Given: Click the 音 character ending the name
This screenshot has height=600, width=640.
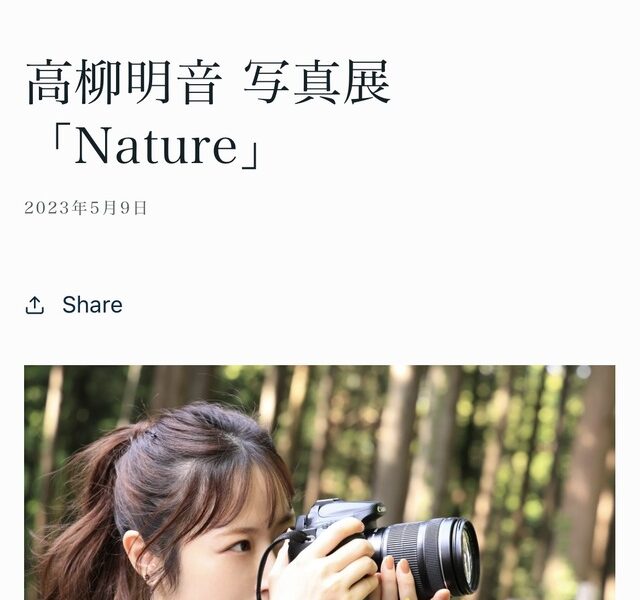Looking at the screenshot, I should (200, 82).
